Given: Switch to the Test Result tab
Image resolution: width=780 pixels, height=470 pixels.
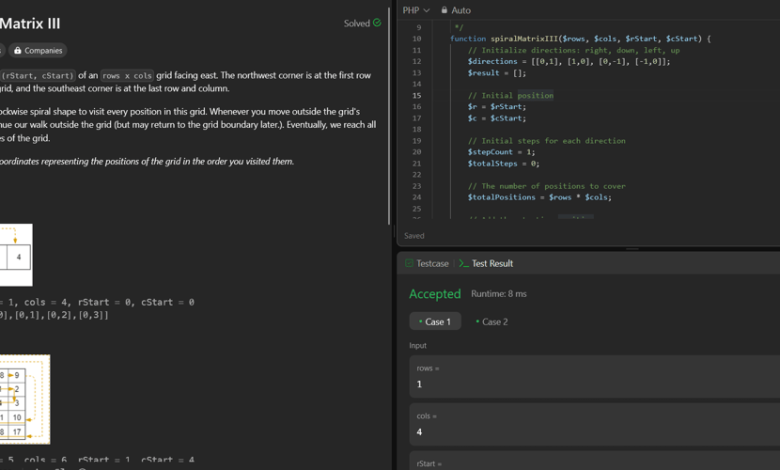Looking at the screenshot, I should coord(486,263).
